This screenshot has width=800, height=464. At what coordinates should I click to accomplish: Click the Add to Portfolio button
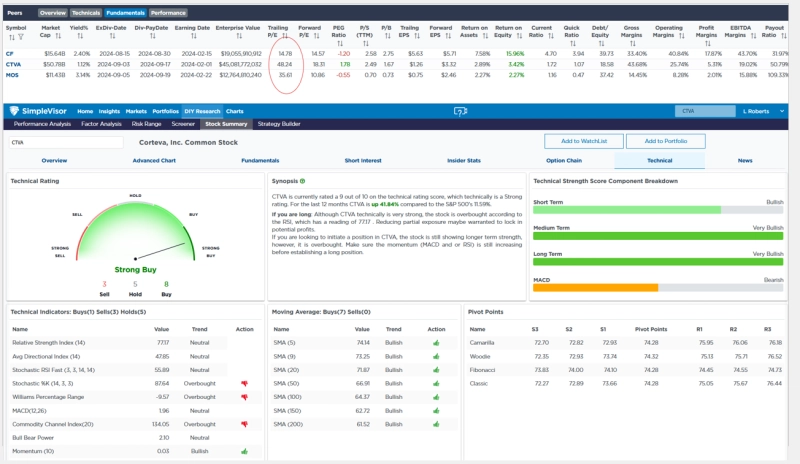(x=662, y=142)
